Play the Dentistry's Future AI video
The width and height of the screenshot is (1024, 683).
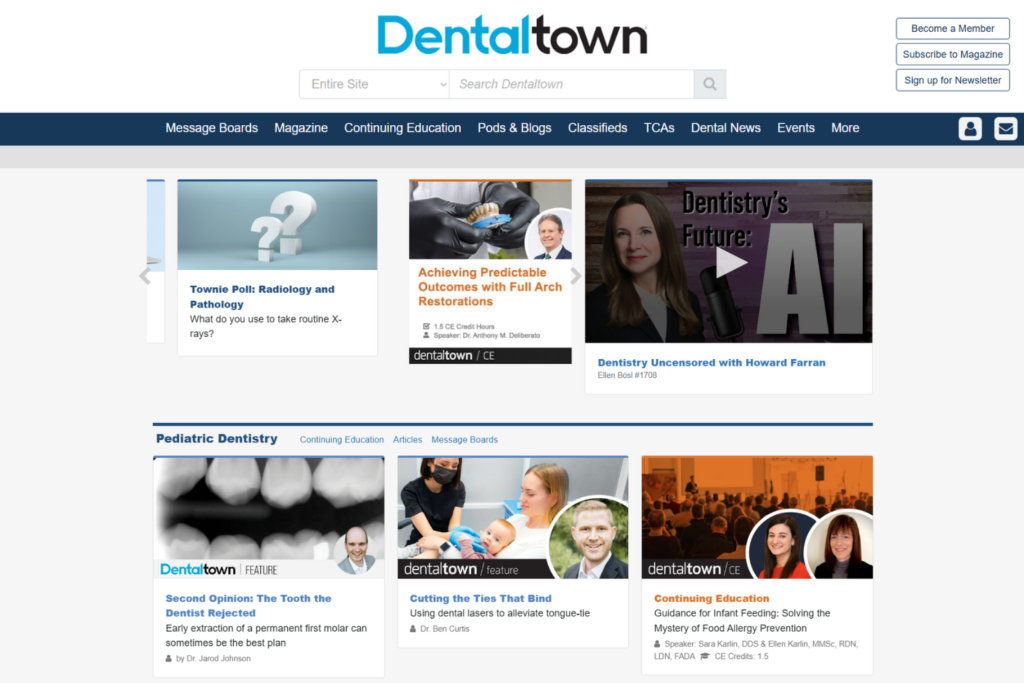click(x=729, y=262)
